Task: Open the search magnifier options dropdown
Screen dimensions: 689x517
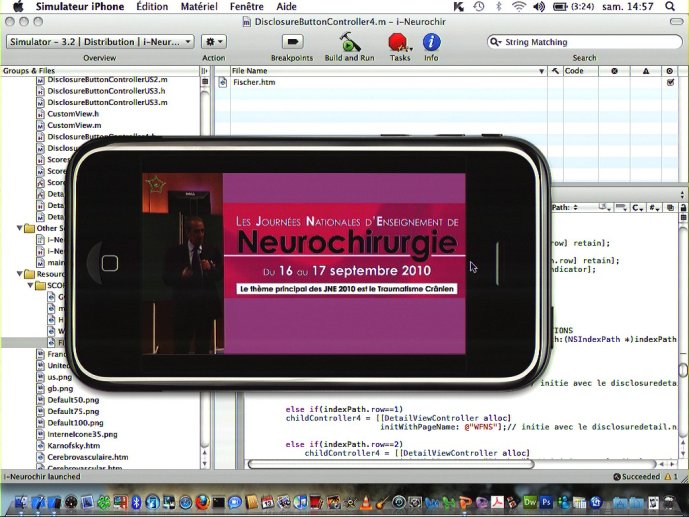Action: (x=495, y=42)
